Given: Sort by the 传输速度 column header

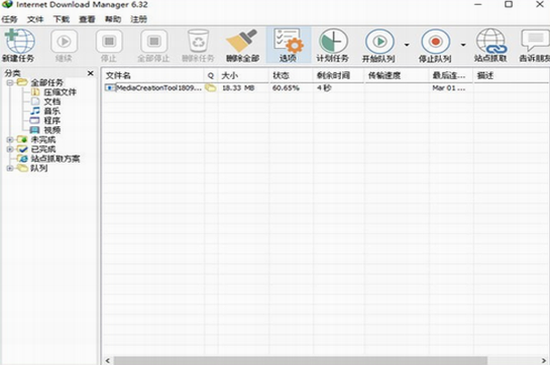Looking at the screenshot, I should [x=396, y=75].
